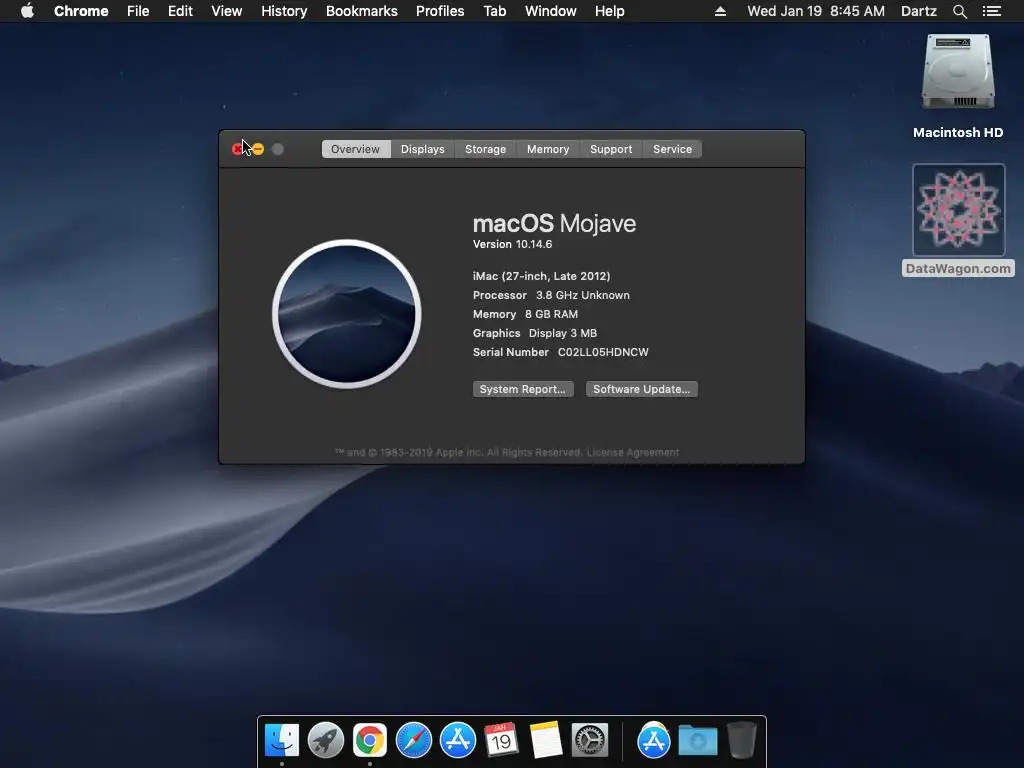The height and width of the screenshot is (768, 1024).
Task: Open Calendar showing 19 in dock
Action: point(502,741)
